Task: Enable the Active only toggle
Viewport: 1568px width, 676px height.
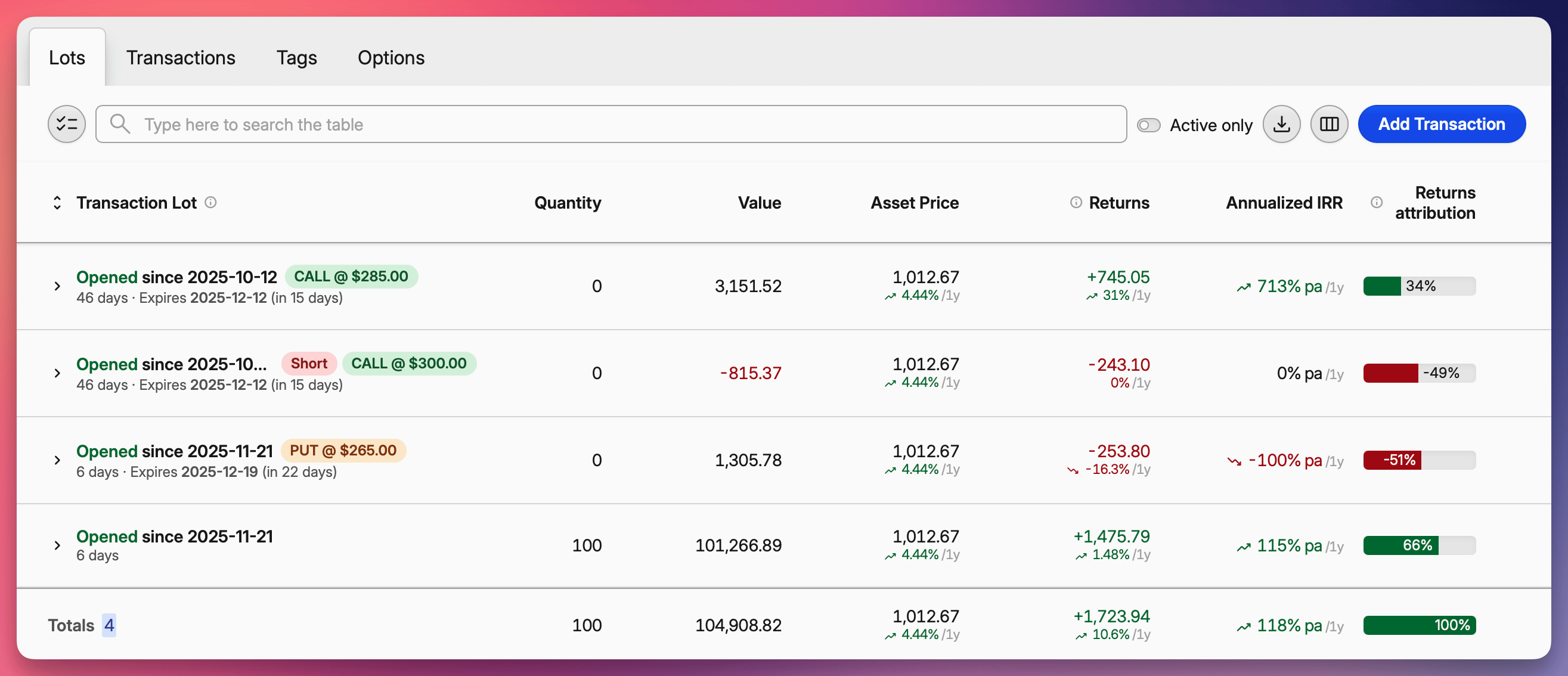Action: tap(1149, 124)
